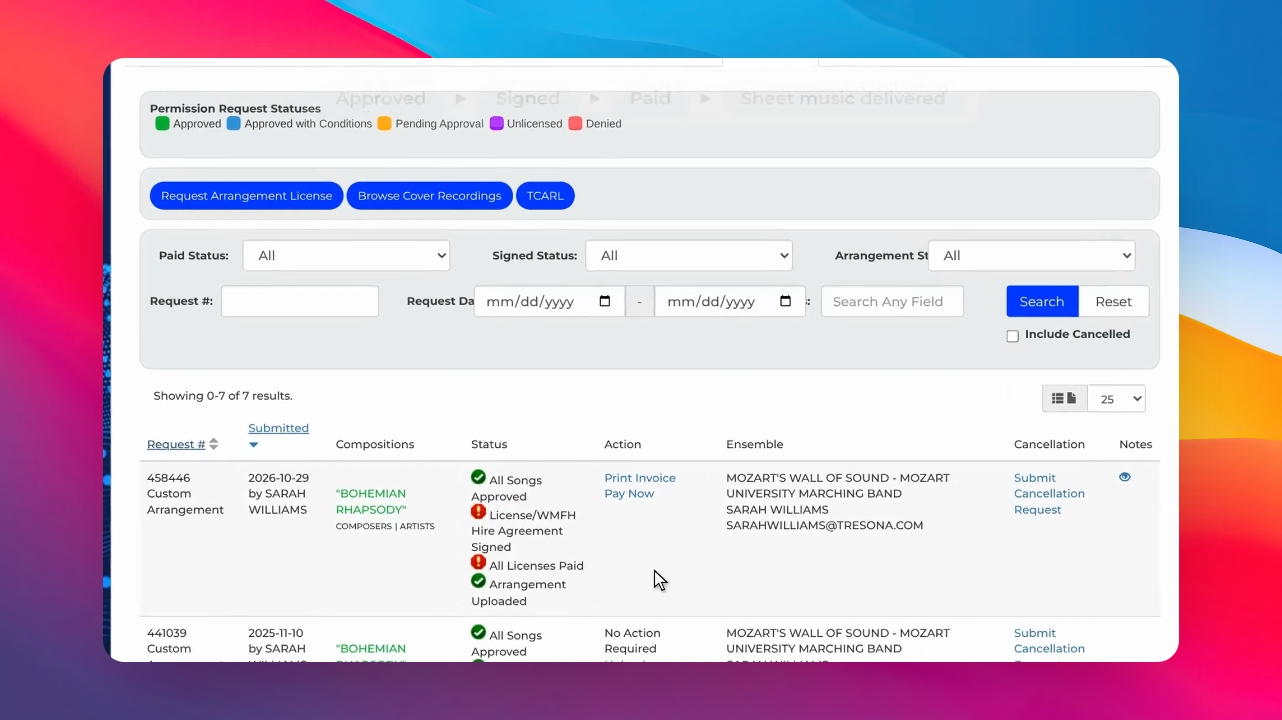Click the sort arrows beside Request #
This screenshot has width=1282, height=720.
[213, 444]
